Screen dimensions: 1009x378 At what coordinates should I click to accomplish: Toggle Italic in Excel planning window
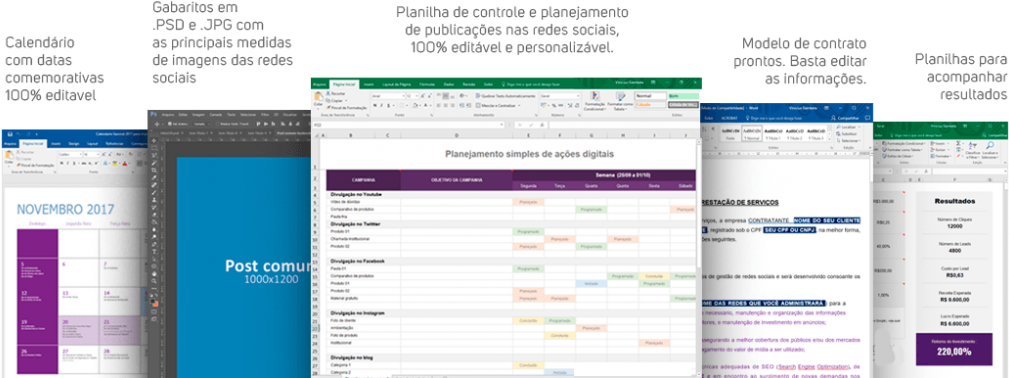(382, 106)
